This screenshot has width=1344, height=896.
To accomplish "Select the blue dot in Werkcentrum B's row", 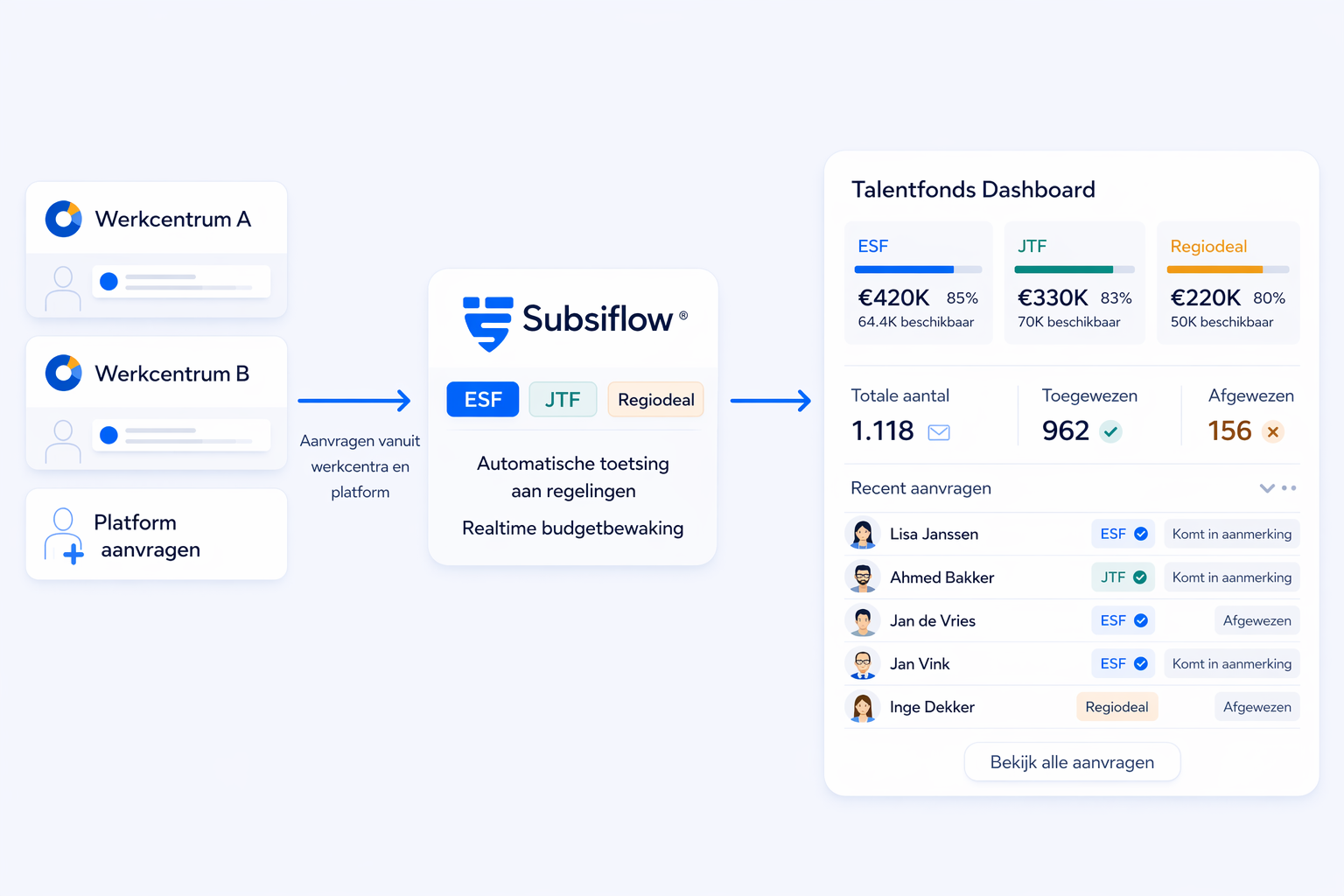I will (x=108, y=435).
